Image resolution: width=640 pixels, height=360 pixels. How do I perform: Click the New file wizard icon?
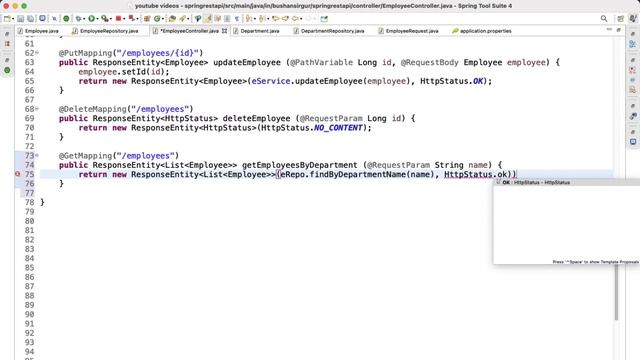coord(7,19)
